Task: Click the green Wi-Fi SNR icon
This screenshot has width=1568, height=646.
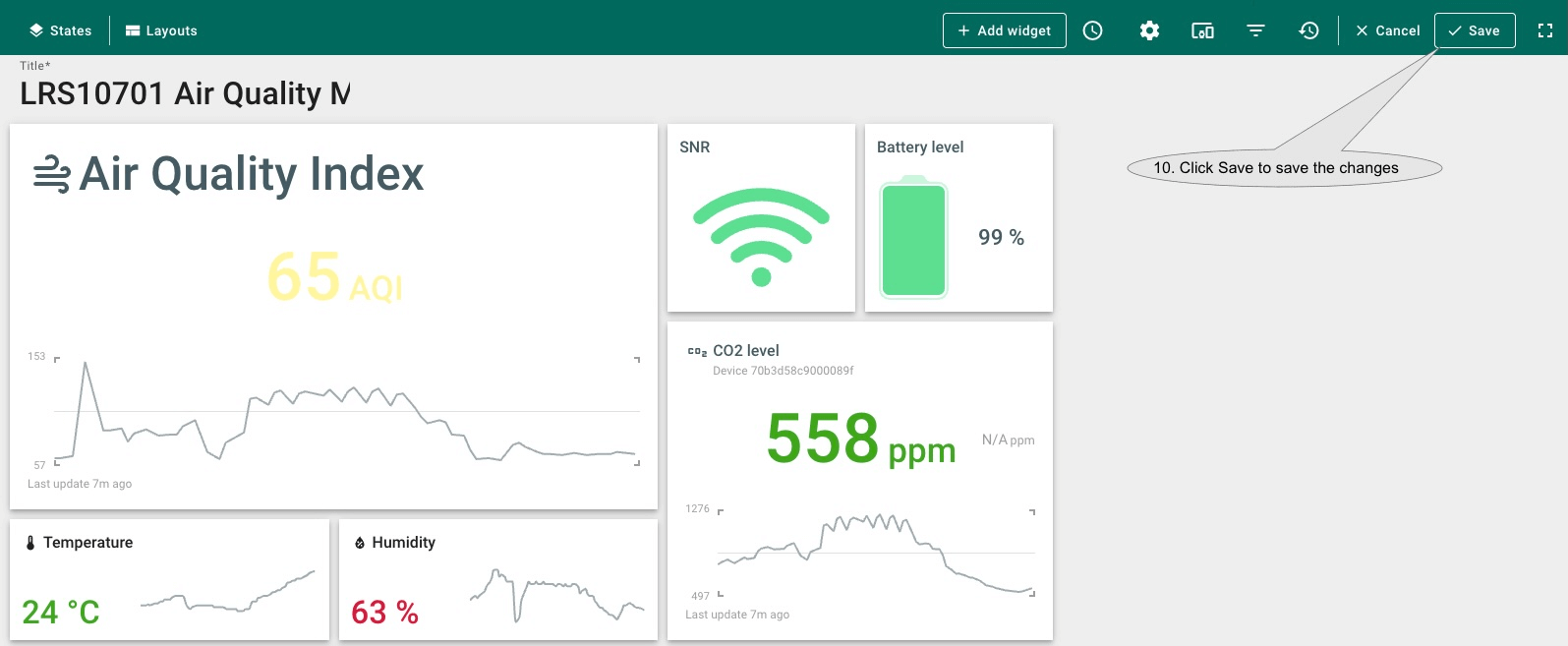Action: [x=761, y=236]
